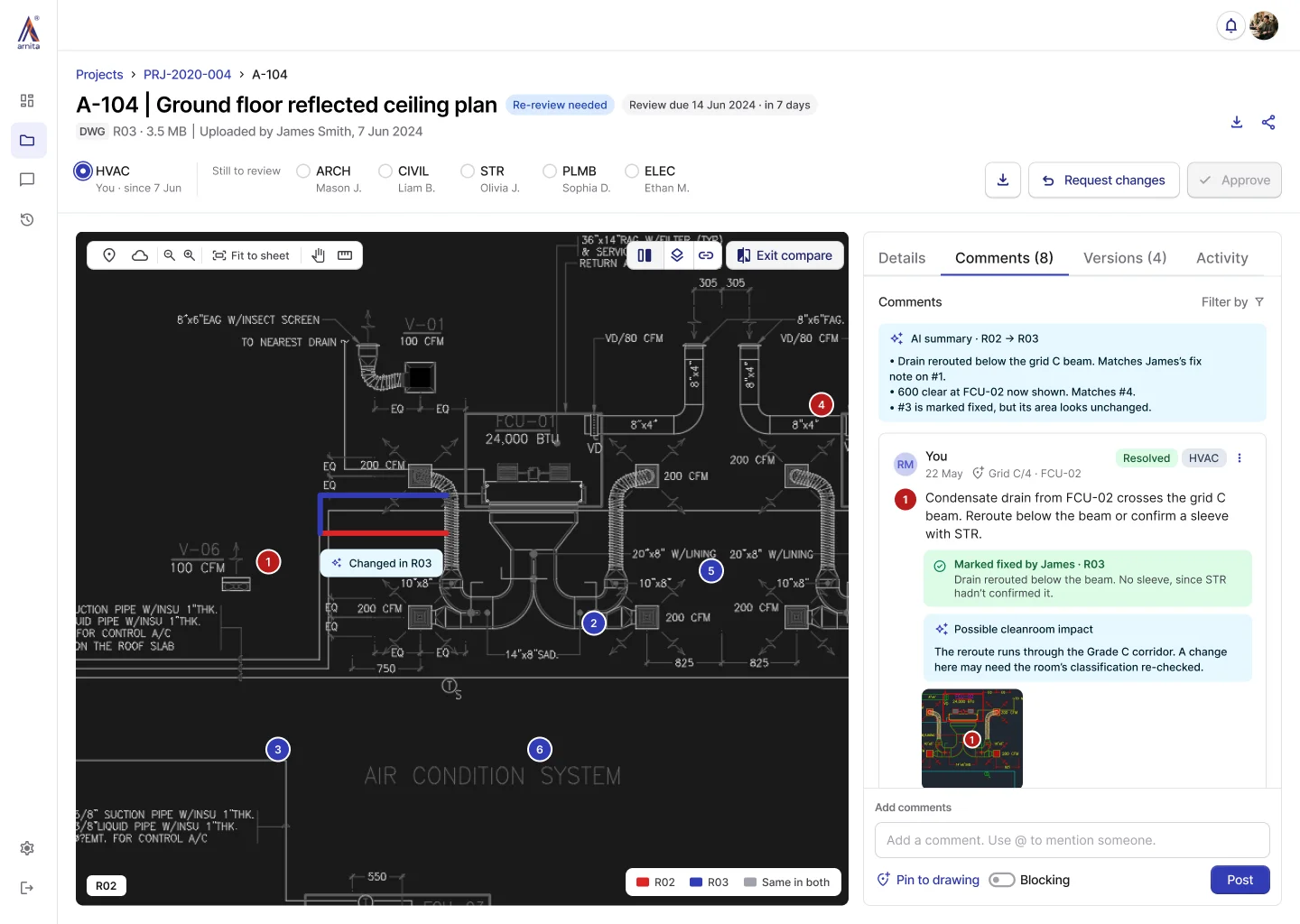Viewport: 1300px width, 924px height.
Task: Select the PLMB discipline radio
Action: tap(550, 171)
